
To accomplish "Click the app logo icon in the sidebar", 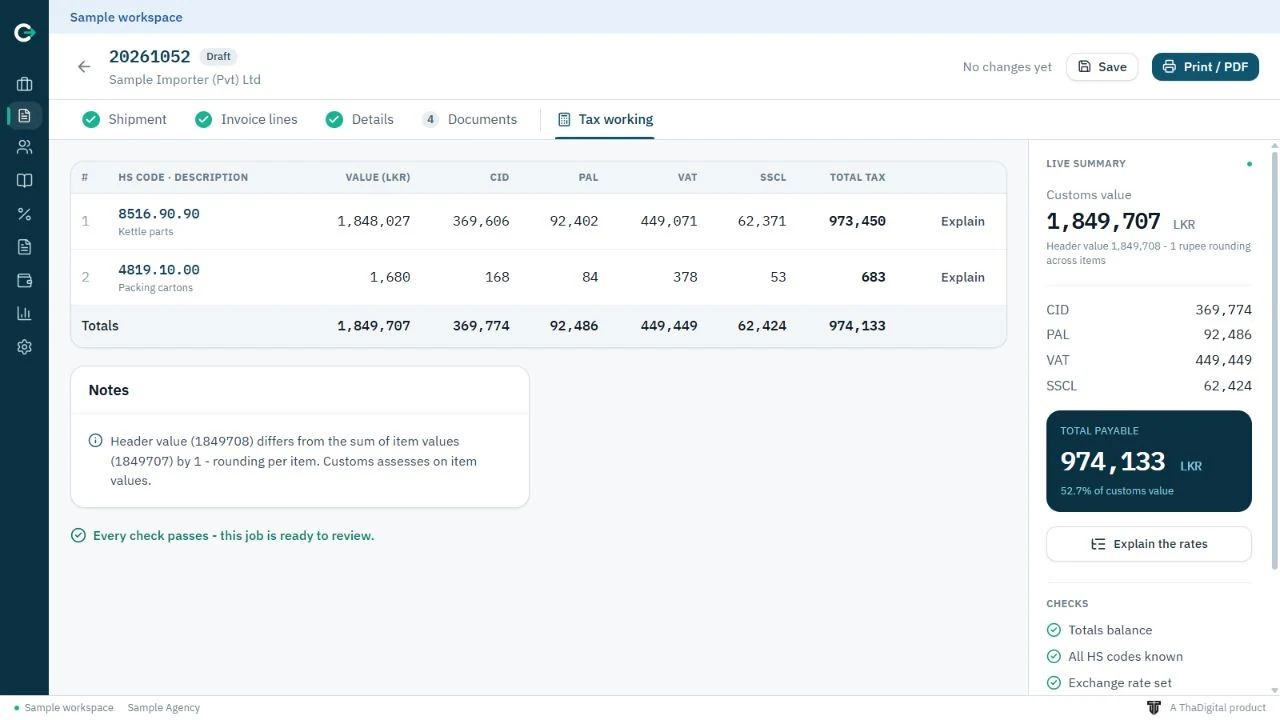I will coord(24,33).
